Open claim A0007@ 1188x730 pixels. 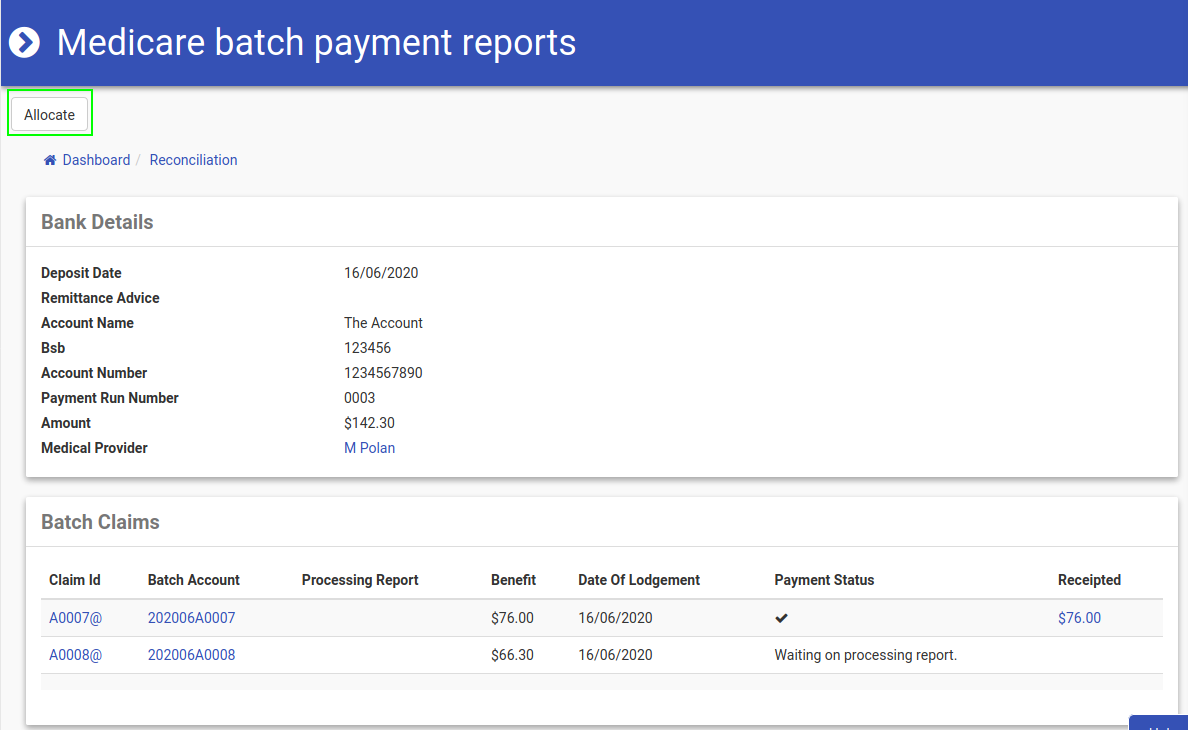coord(75,618)
